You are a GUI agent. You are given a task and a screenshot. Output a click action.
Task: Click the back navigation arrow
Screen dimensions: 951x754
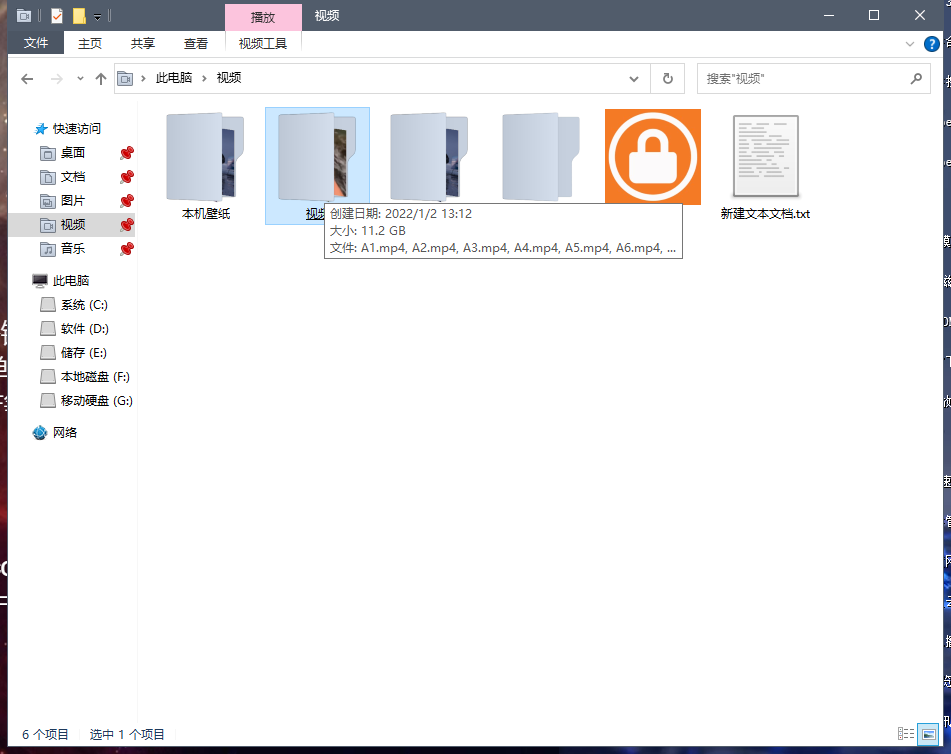(27, 79)
